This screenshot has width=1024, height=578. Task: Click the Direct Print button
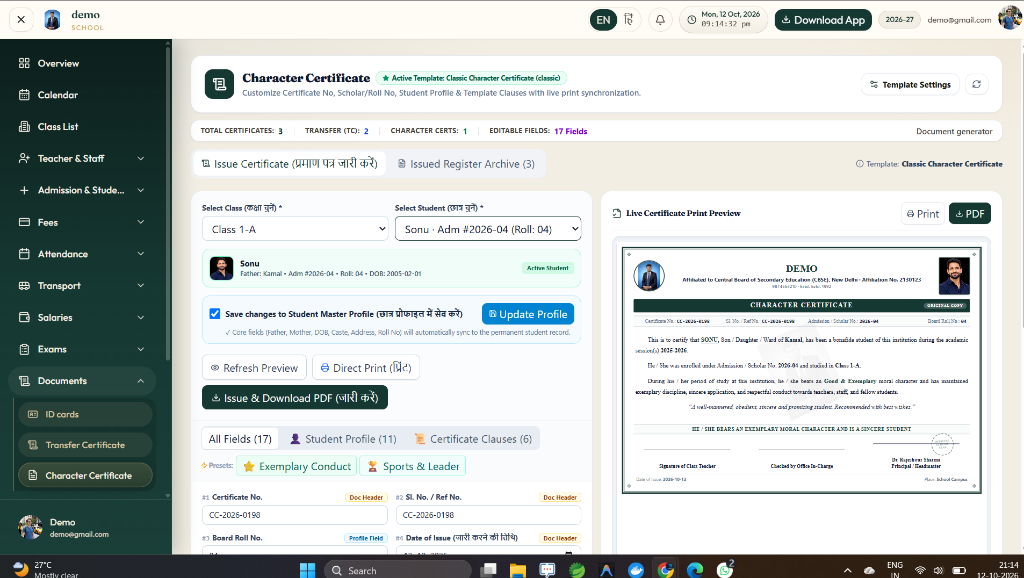[366, 368]
